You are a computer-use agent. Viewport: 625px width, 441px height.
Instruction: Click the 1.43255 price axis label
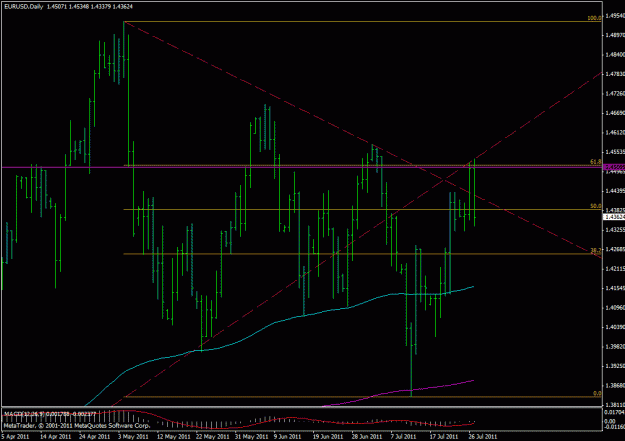(615, 230)
